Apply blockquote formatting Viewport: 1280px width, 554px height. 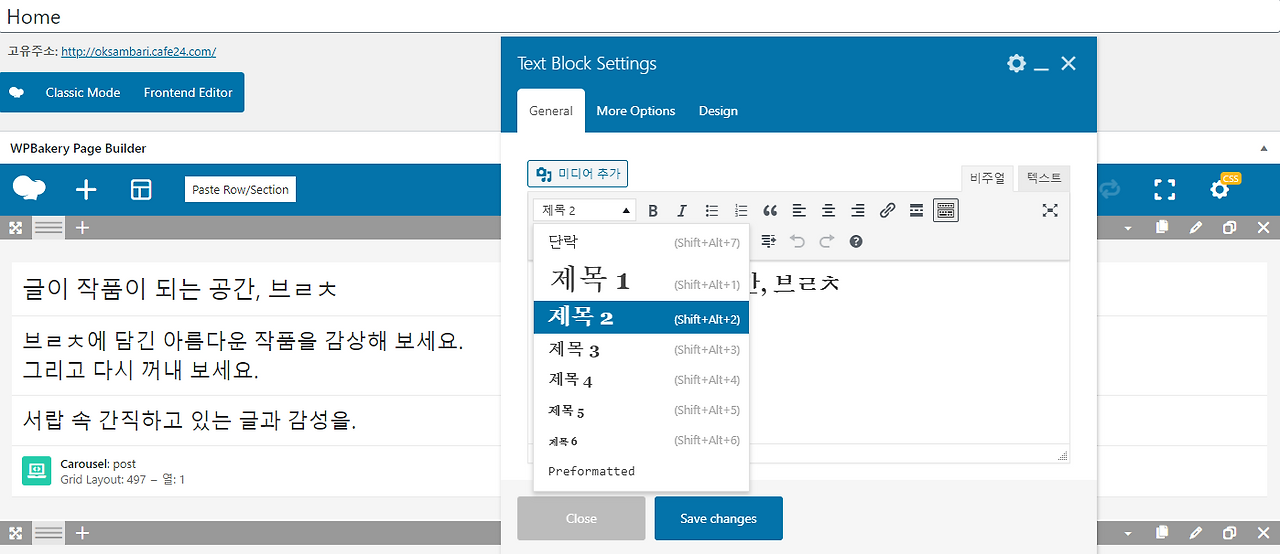770,210
